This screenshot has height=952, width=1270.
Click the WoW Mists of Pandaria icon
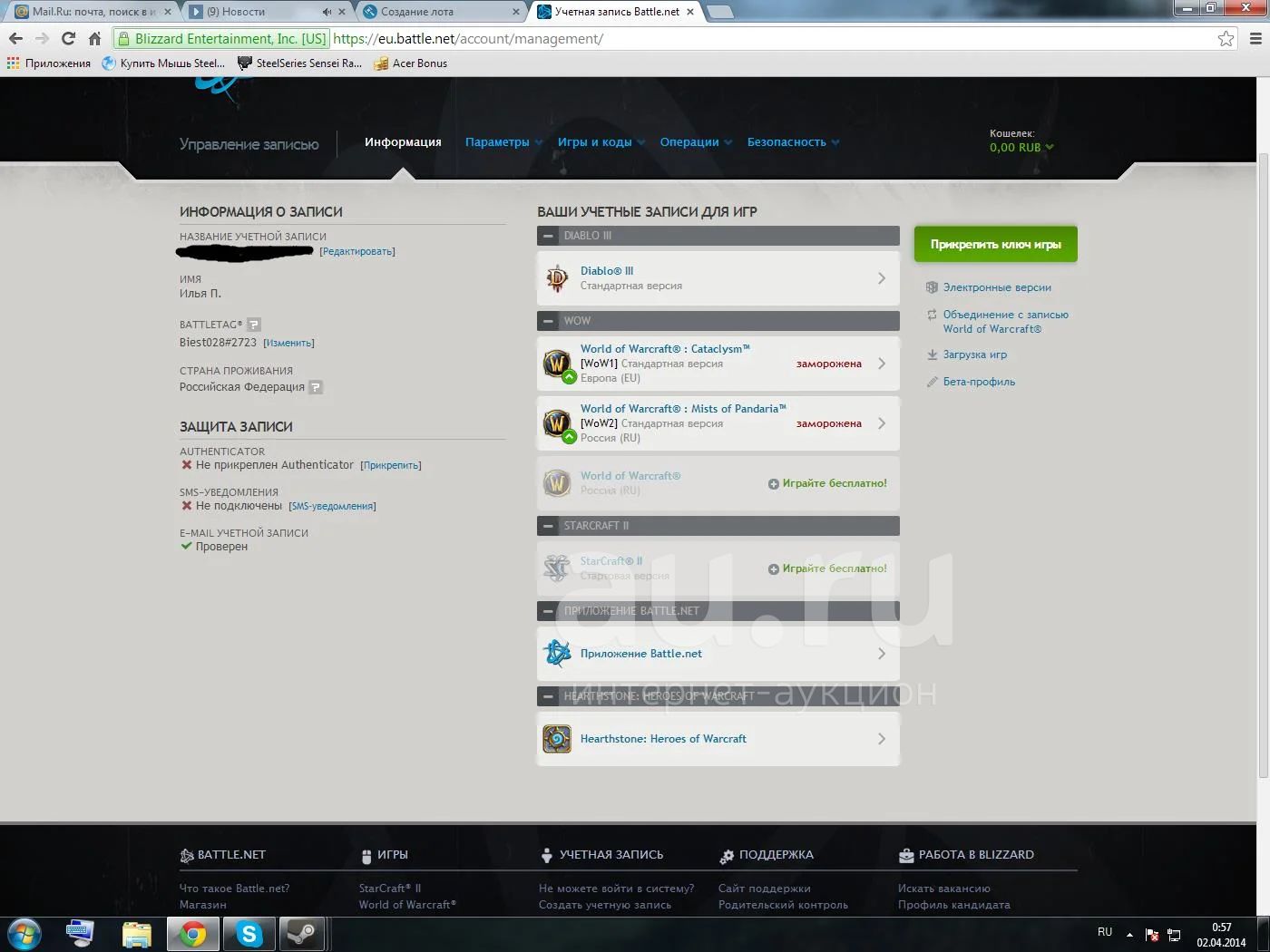(557, 423)
